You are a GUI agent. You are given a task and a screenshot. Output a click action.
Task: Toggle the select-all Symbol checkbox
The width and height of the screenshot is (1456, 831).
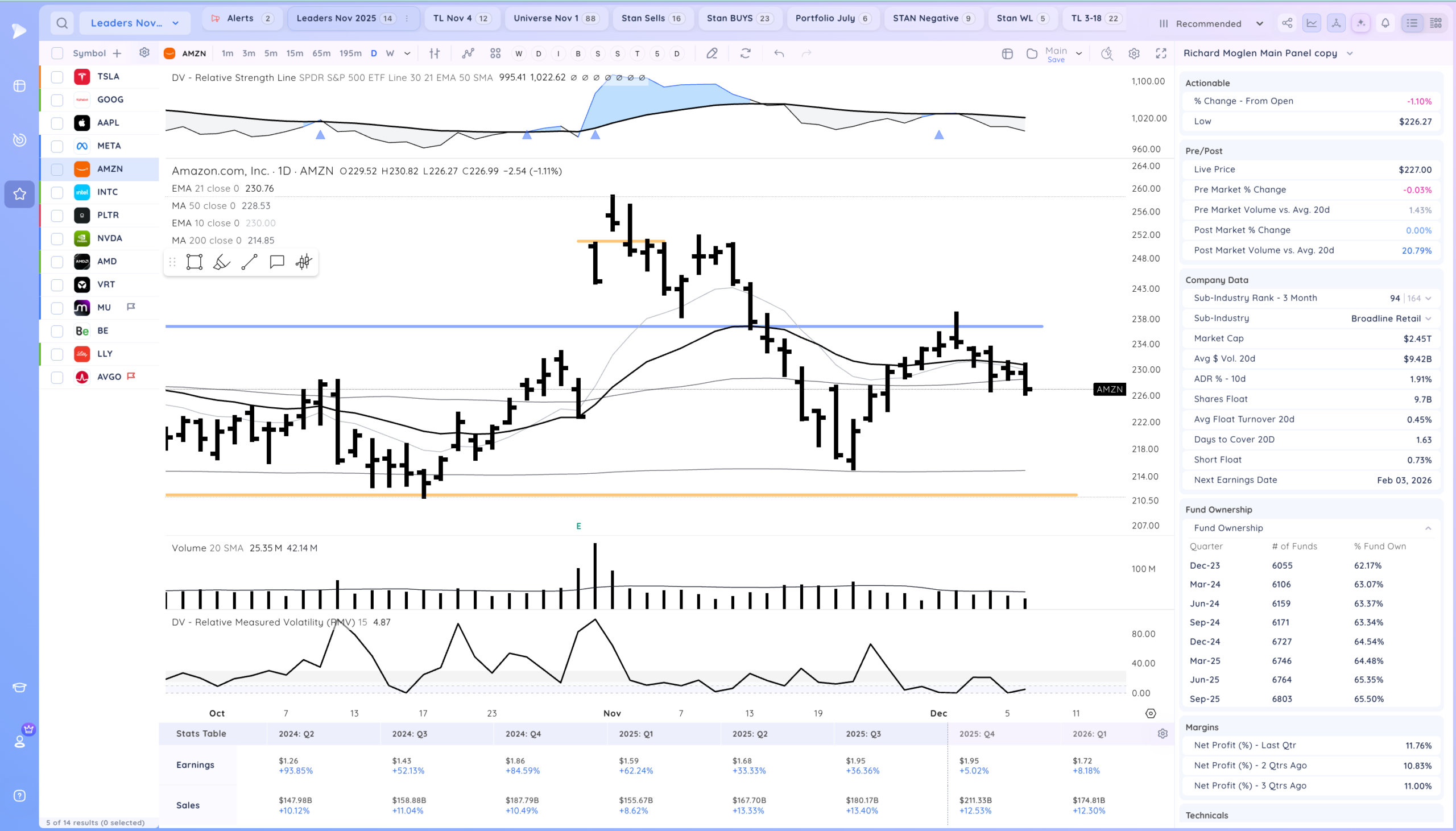pos(57,53)
